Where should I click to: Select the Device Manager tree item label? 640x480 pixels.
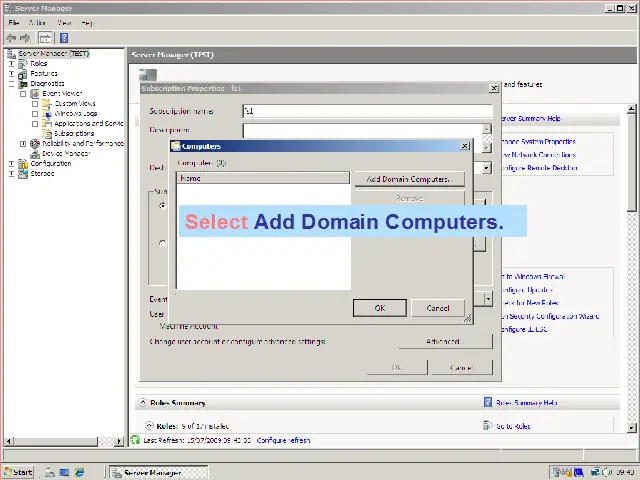(66, 153)
